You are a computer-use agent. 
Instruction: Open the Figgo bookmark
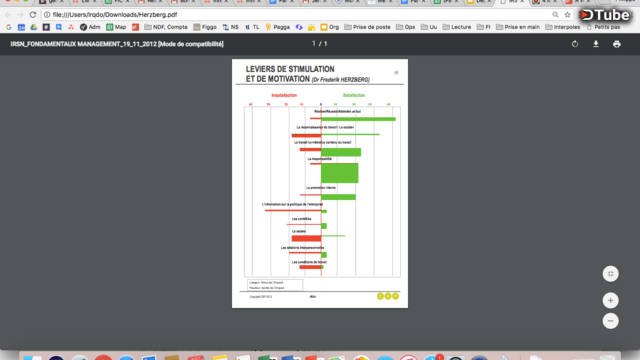205,27
